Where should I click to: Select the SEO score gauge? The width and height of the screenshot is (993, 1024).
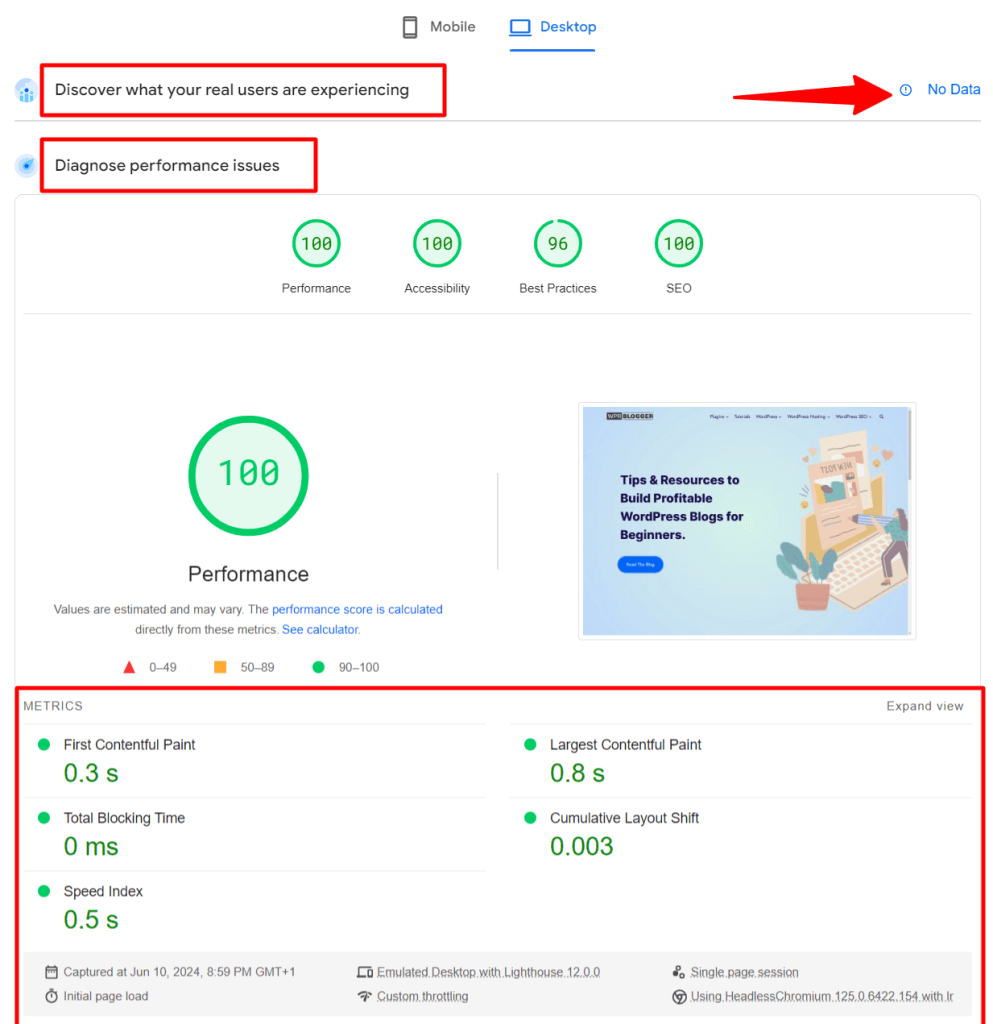[678, 244]
